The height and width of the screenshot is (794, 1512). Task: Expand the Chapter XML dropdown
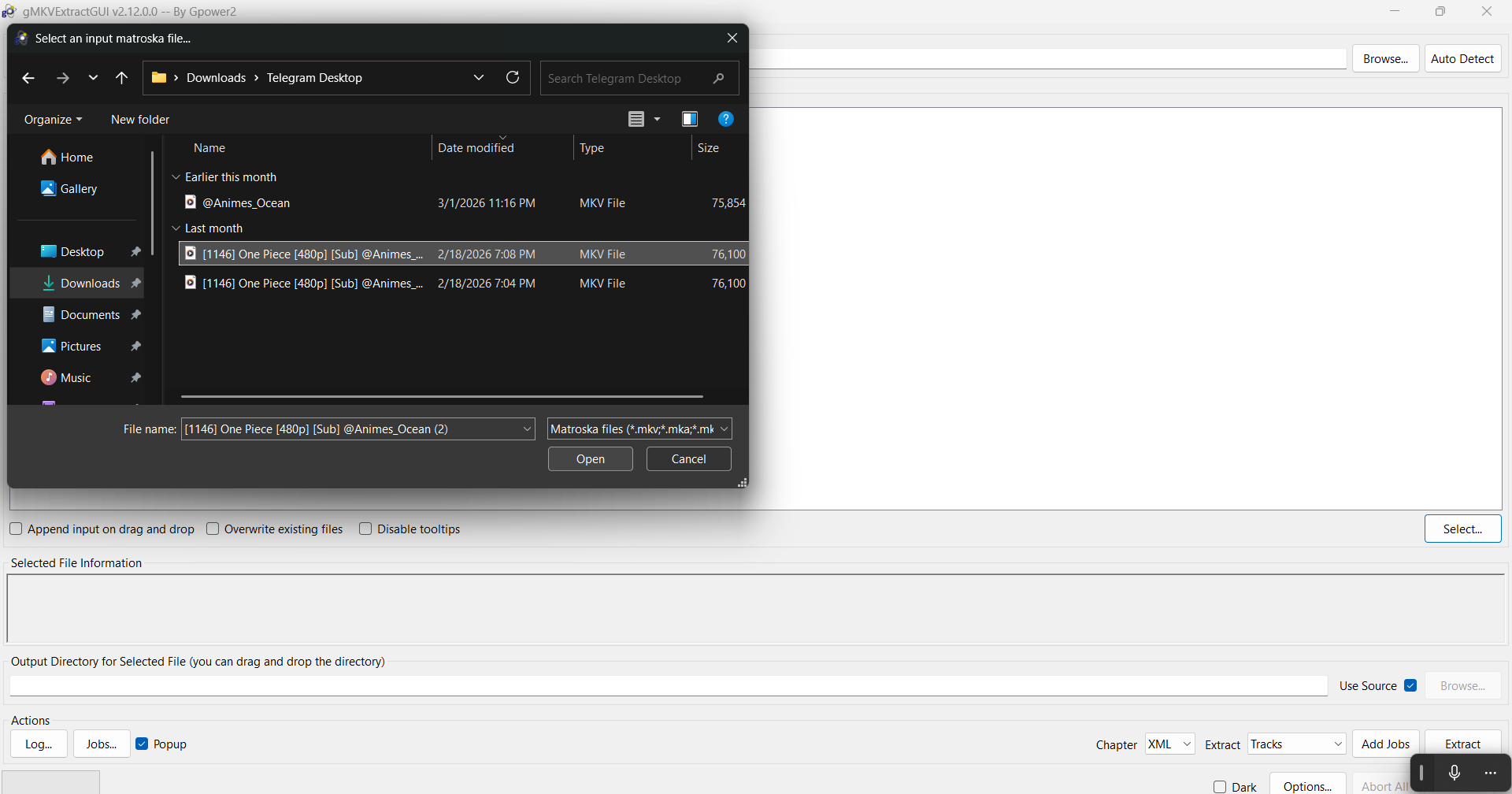1170,744
